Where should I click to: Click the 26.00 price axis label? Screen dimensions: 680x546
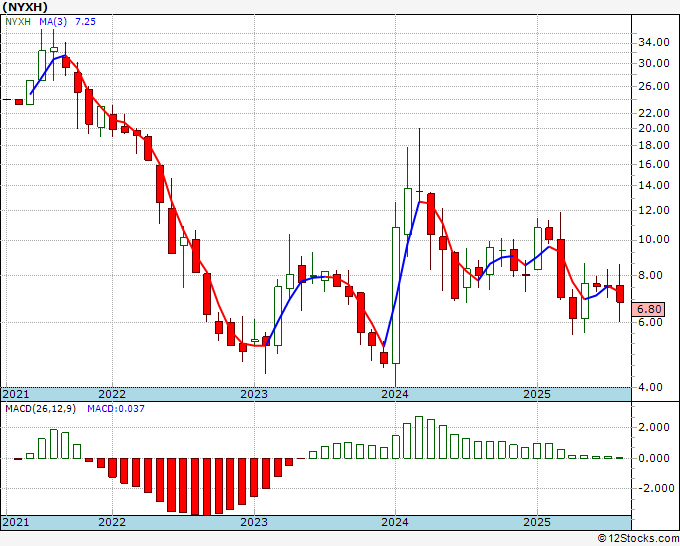(x=654, y=86)
